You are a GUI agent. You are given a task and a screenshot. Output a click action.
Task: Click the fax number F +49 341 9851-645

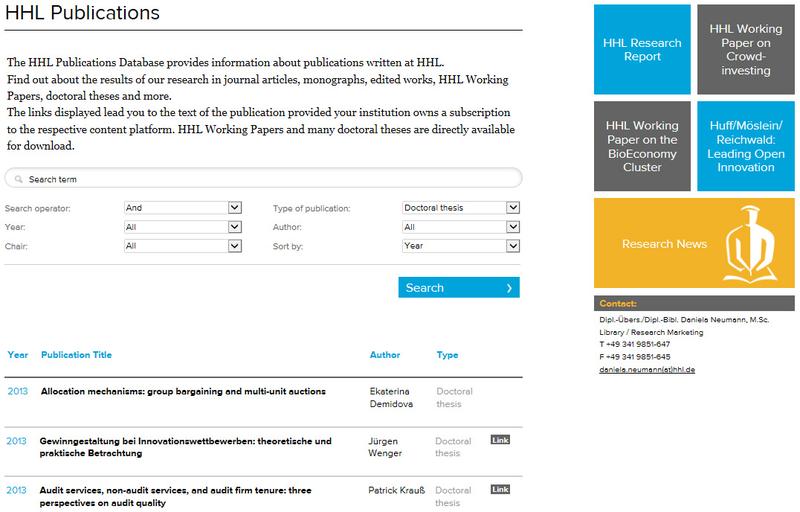[x=635, y=357]
